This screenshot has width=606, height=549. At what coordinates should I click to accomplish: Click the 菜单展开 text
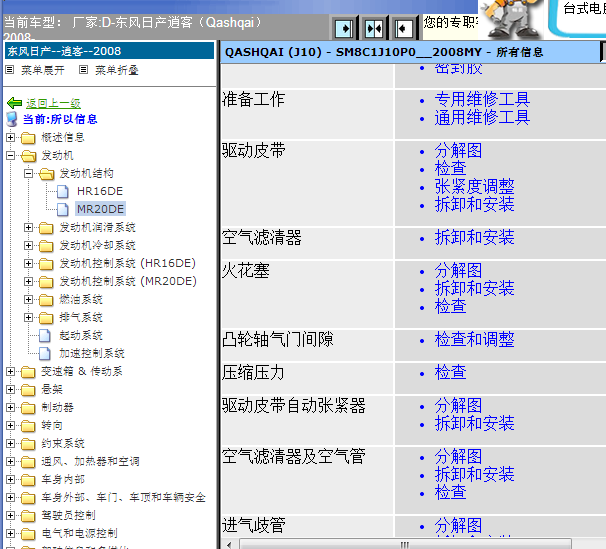click(43, 70)
